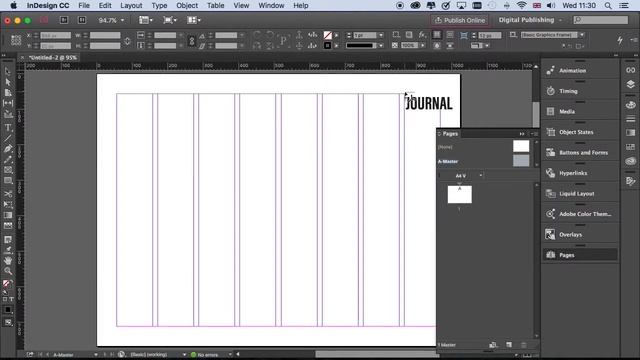Select the Type tool
The image size is (640, 360).
coord(8,128)
